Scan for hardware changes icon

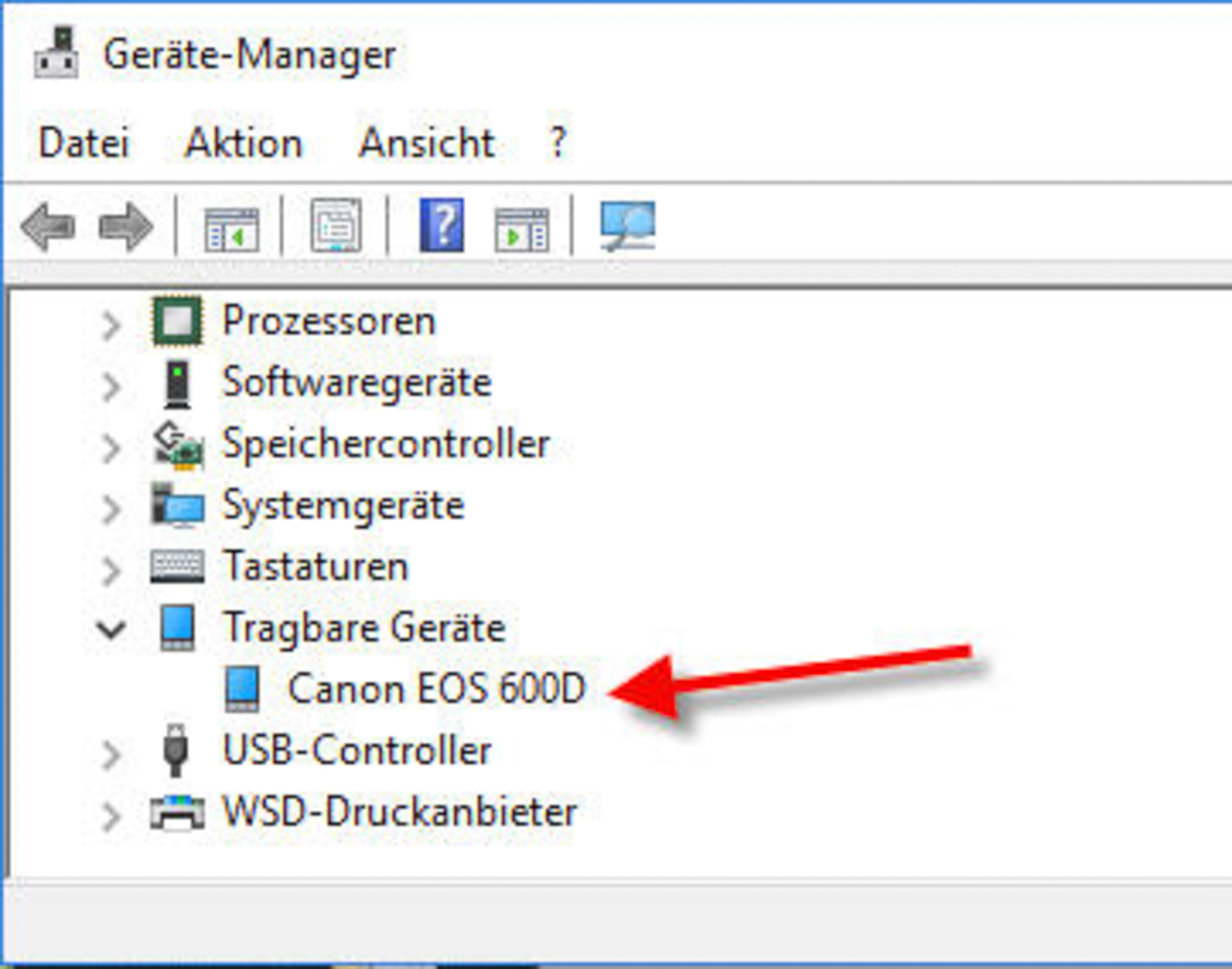pyautogui.click(x=627, y=226)
